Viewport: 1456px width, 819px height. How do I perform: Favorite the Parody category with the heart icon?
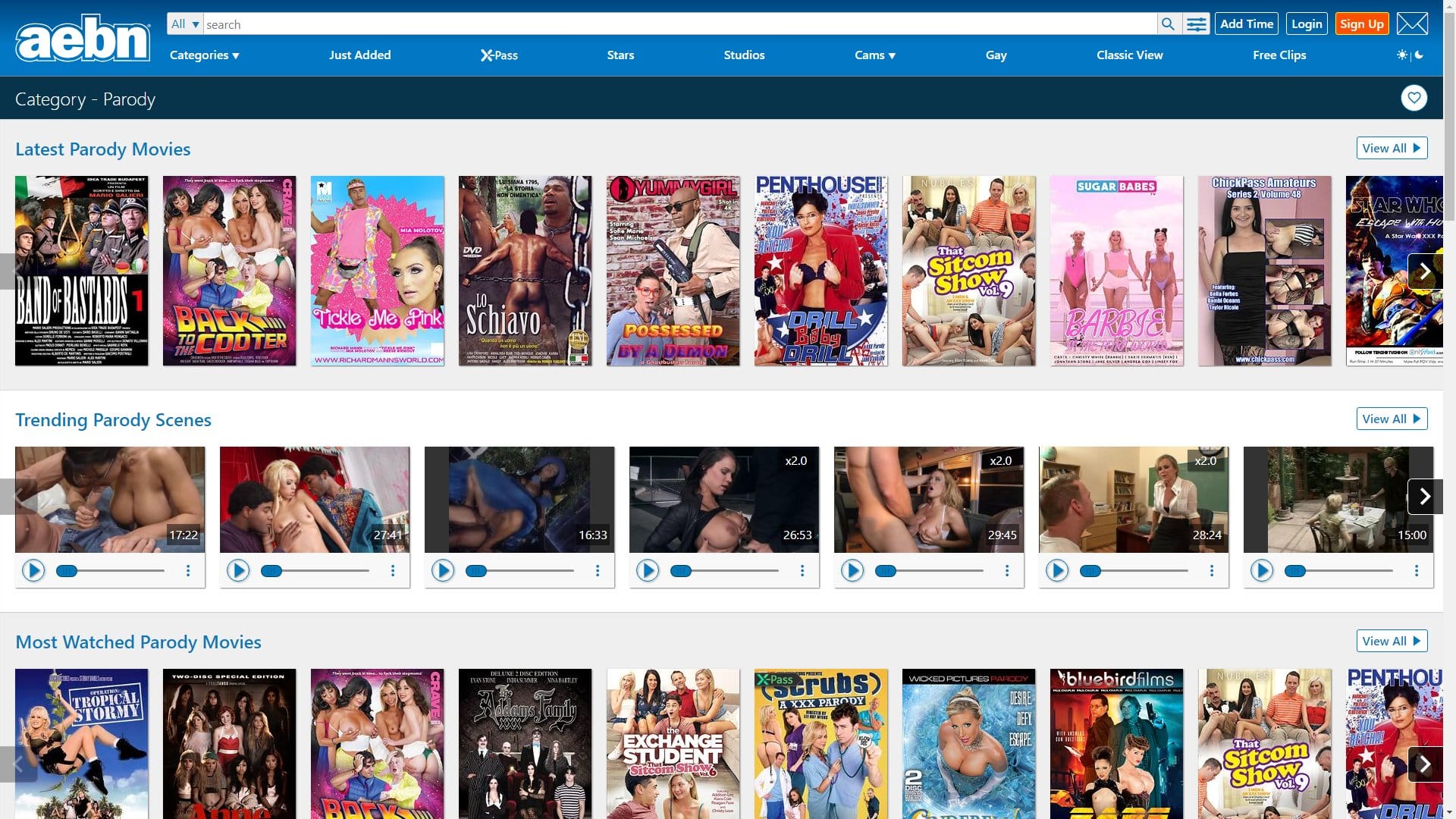pyautogui.click(x=1414, y=98)
